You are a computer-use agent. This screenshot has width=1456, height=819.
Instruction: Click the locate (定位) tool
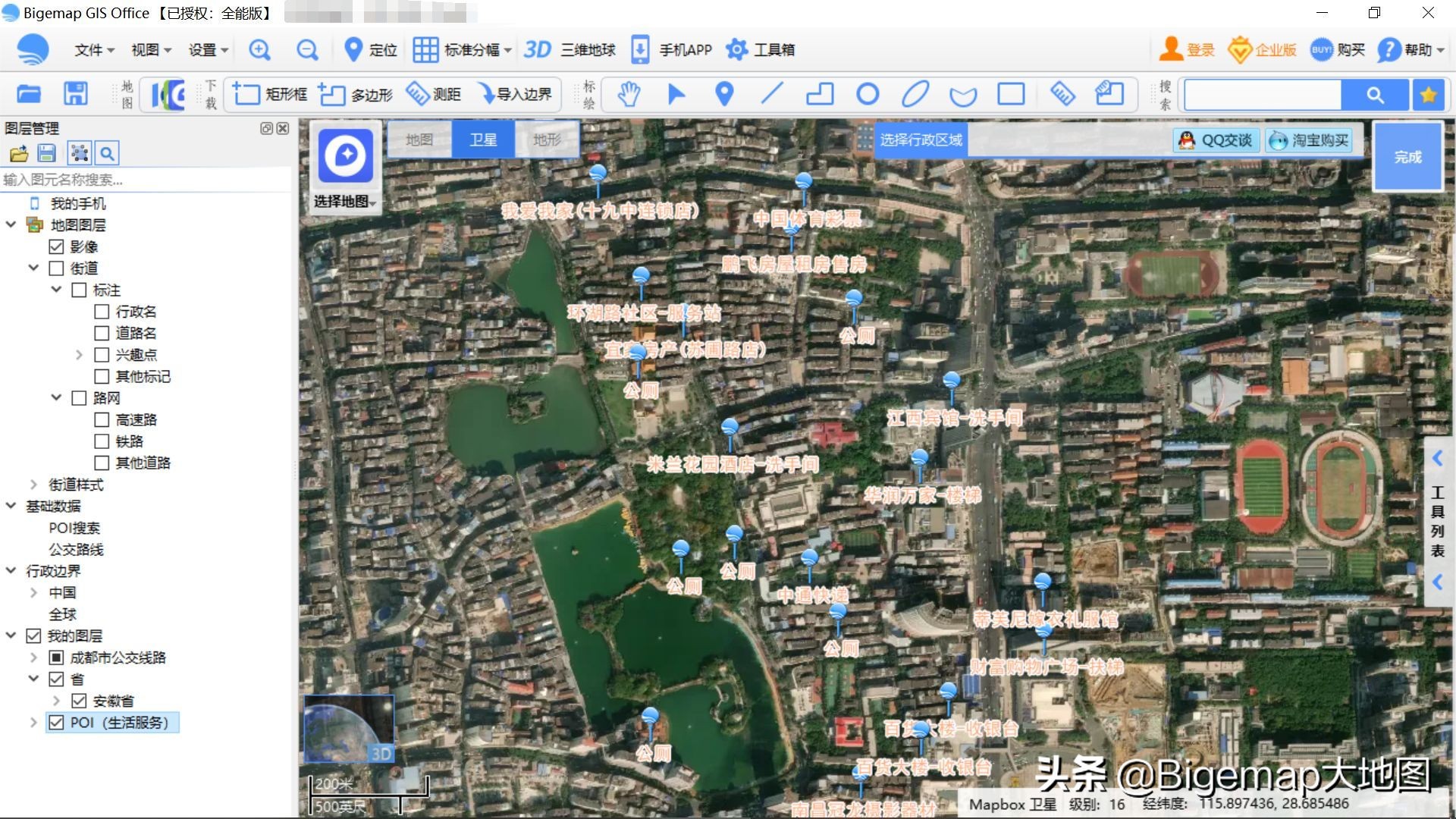(x=369, y=49)
